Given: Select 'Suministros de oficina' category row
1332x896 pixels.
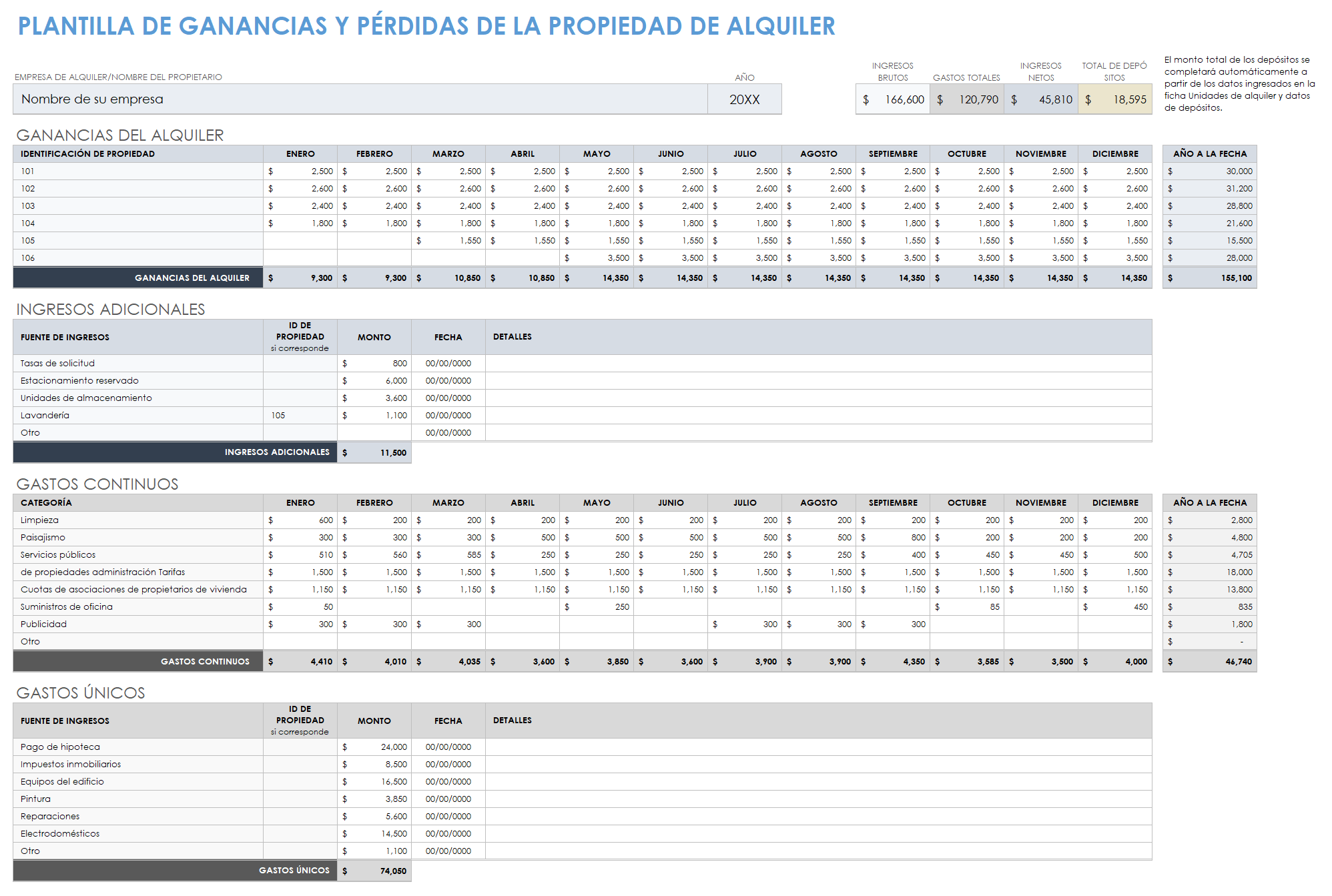Looking at the screenshot, I should point(138,607).
